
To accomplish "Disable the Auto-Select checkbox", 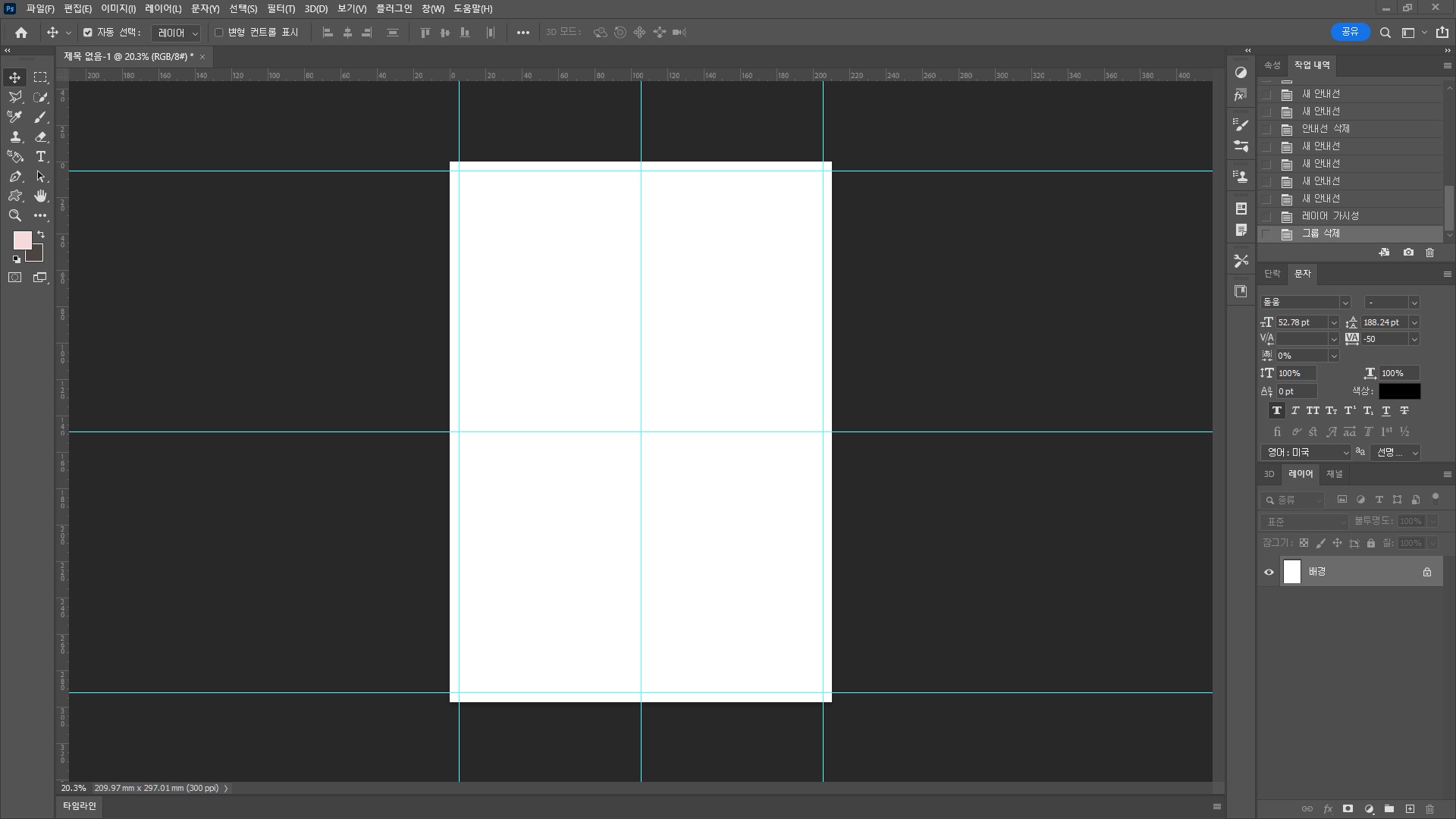I will 88,33.
